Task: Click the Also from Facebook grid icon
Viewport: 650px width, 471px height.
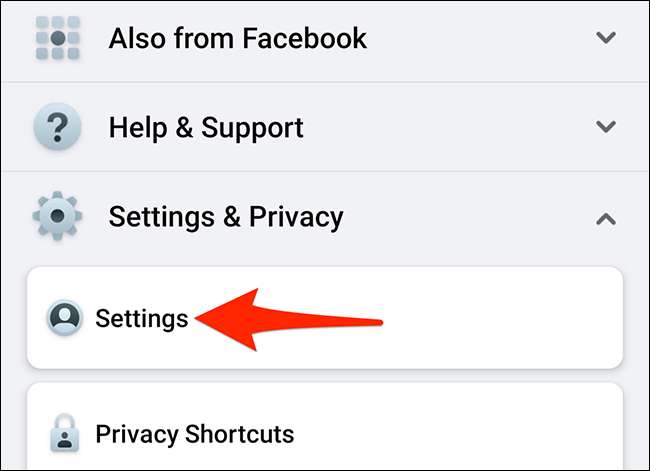Action: (58, 38)
